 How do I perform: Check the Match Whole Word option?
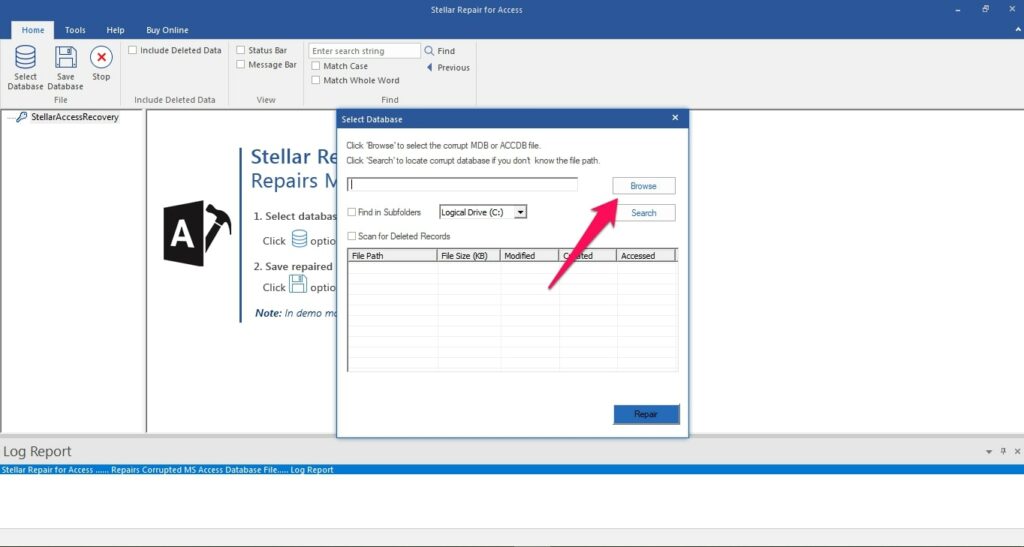point(315,80)
